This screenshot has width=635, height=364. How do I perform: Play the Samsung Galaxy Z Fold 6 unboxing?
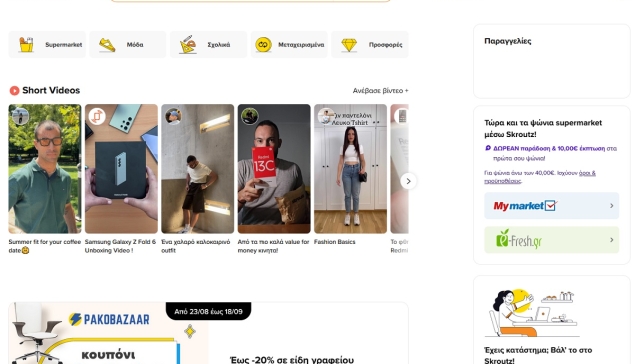click(x=121, y=169)
